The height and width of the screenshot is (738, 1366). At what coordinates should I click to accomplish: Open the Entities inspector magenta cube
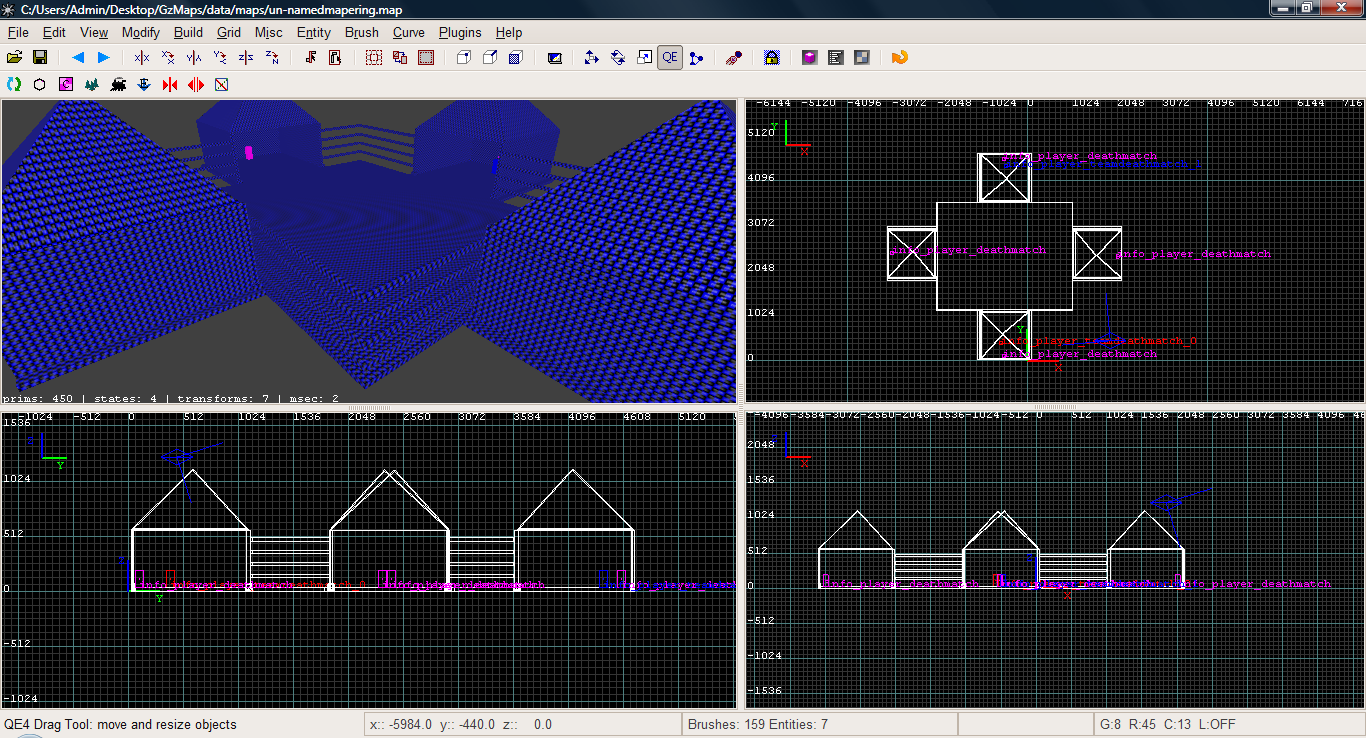pos(810,58)
